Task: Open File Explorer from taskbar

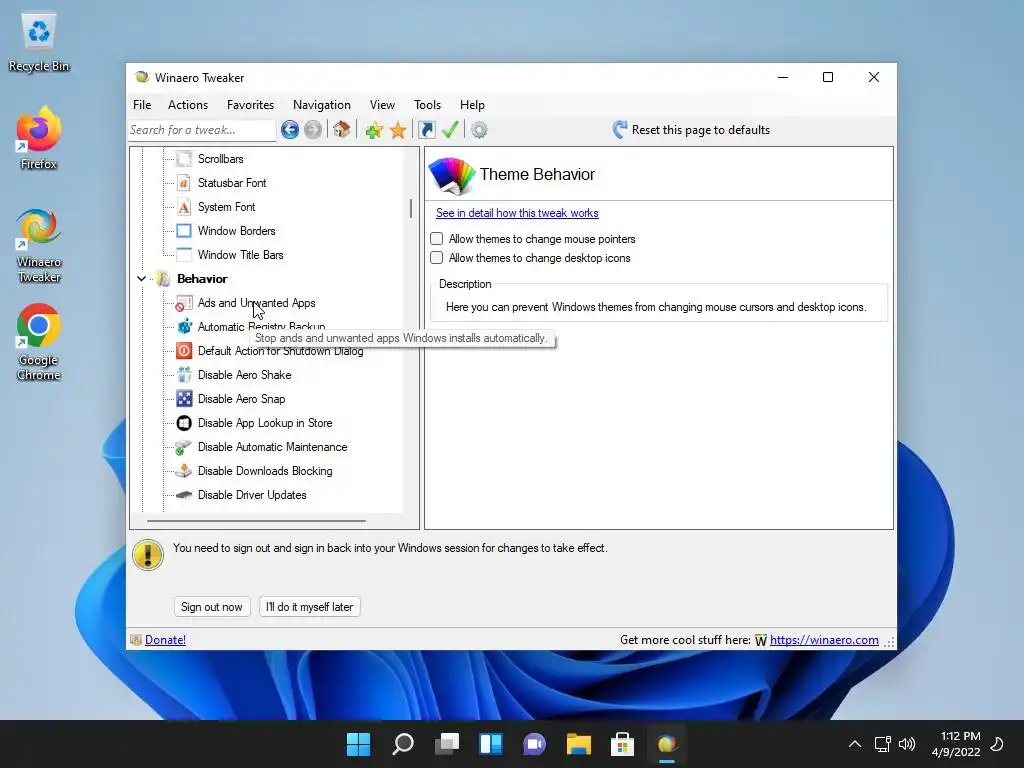Action: pos(579,744)
